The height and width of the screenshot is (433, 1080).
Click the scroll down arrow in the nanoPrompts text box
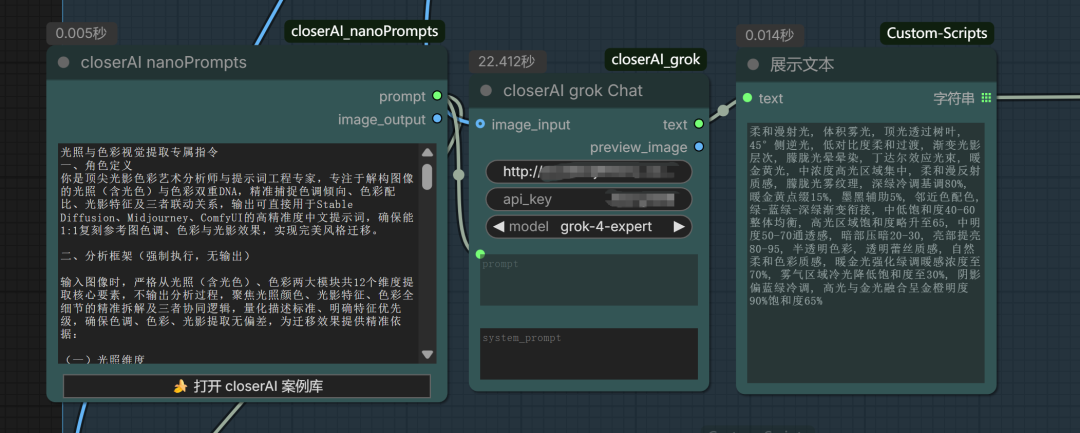[x=427, y=355]
